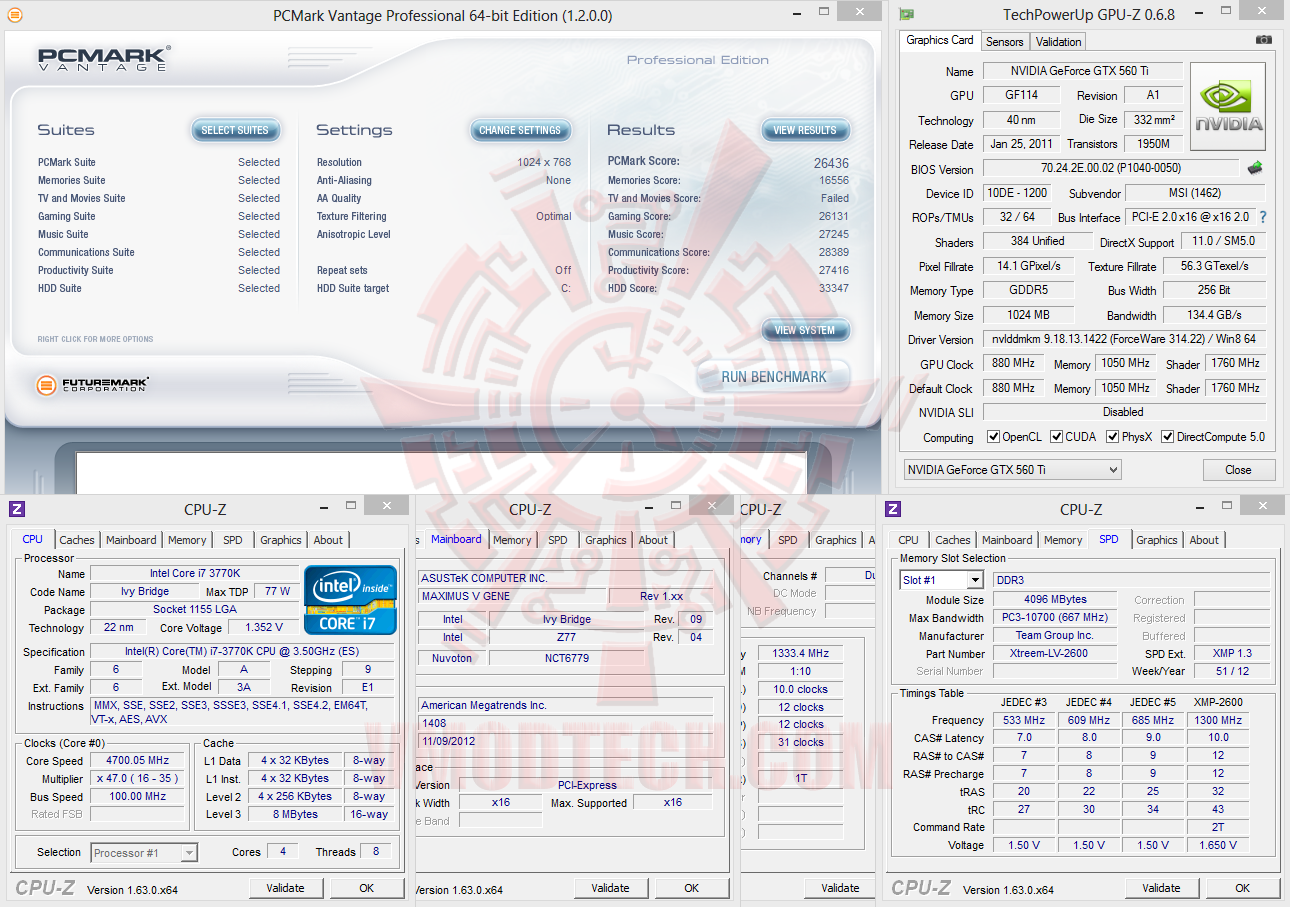Click the Bus Interface question mark

(1263, 217)
